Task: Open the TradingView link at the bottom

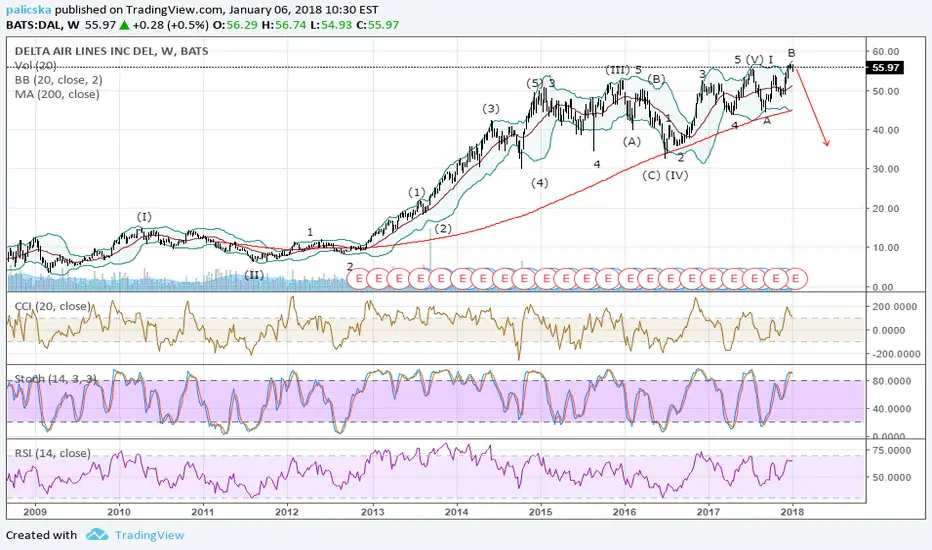Action: (x=149, y=535)
